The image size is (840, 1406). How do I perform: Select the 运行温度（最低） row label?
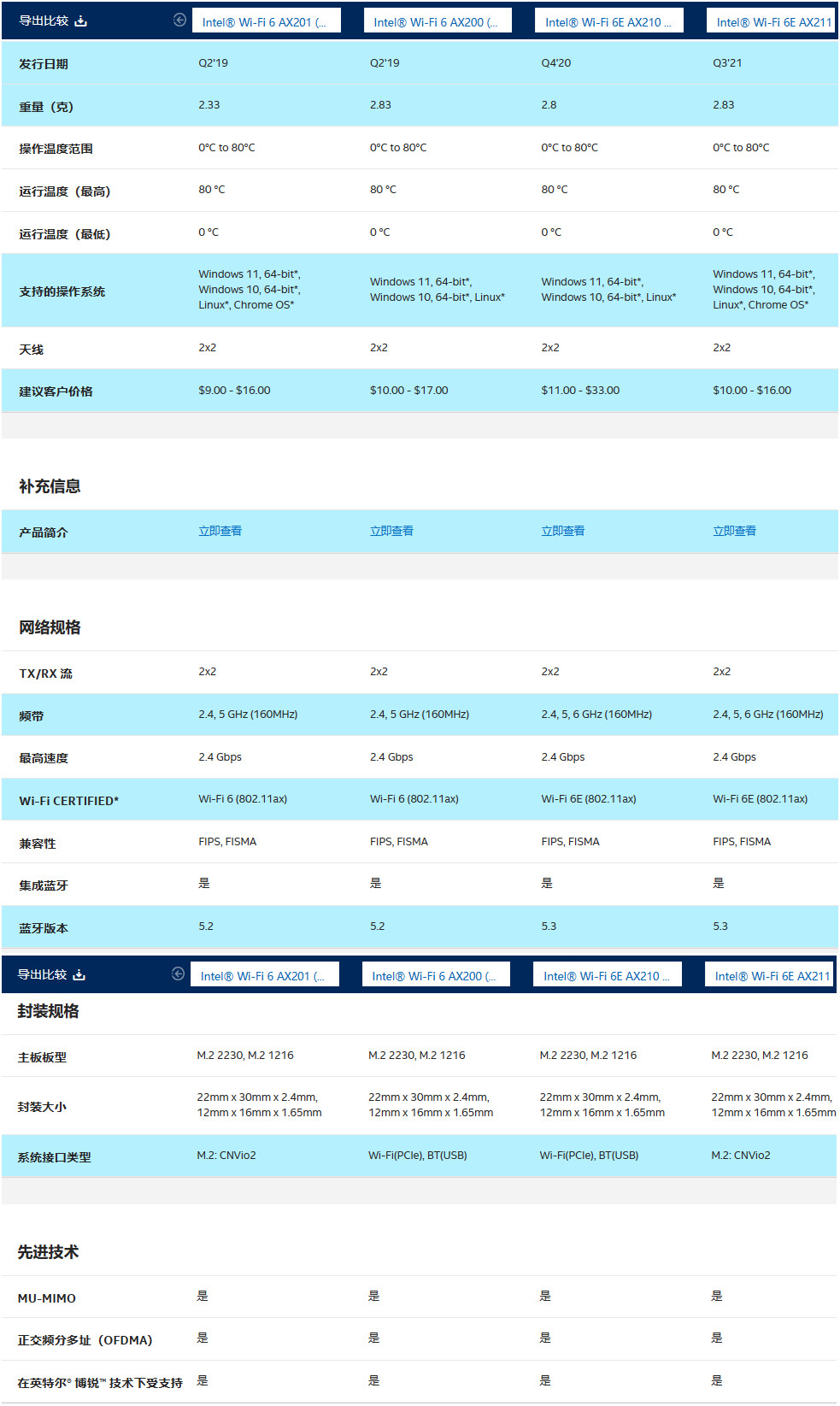click(x=65, y=234)
